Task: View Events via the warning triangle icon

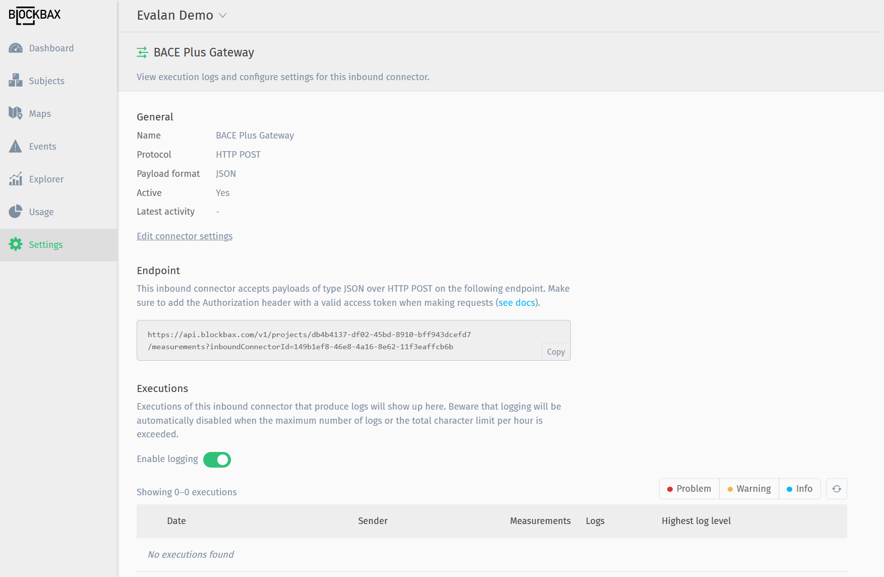Action: (x=16, y=146)
